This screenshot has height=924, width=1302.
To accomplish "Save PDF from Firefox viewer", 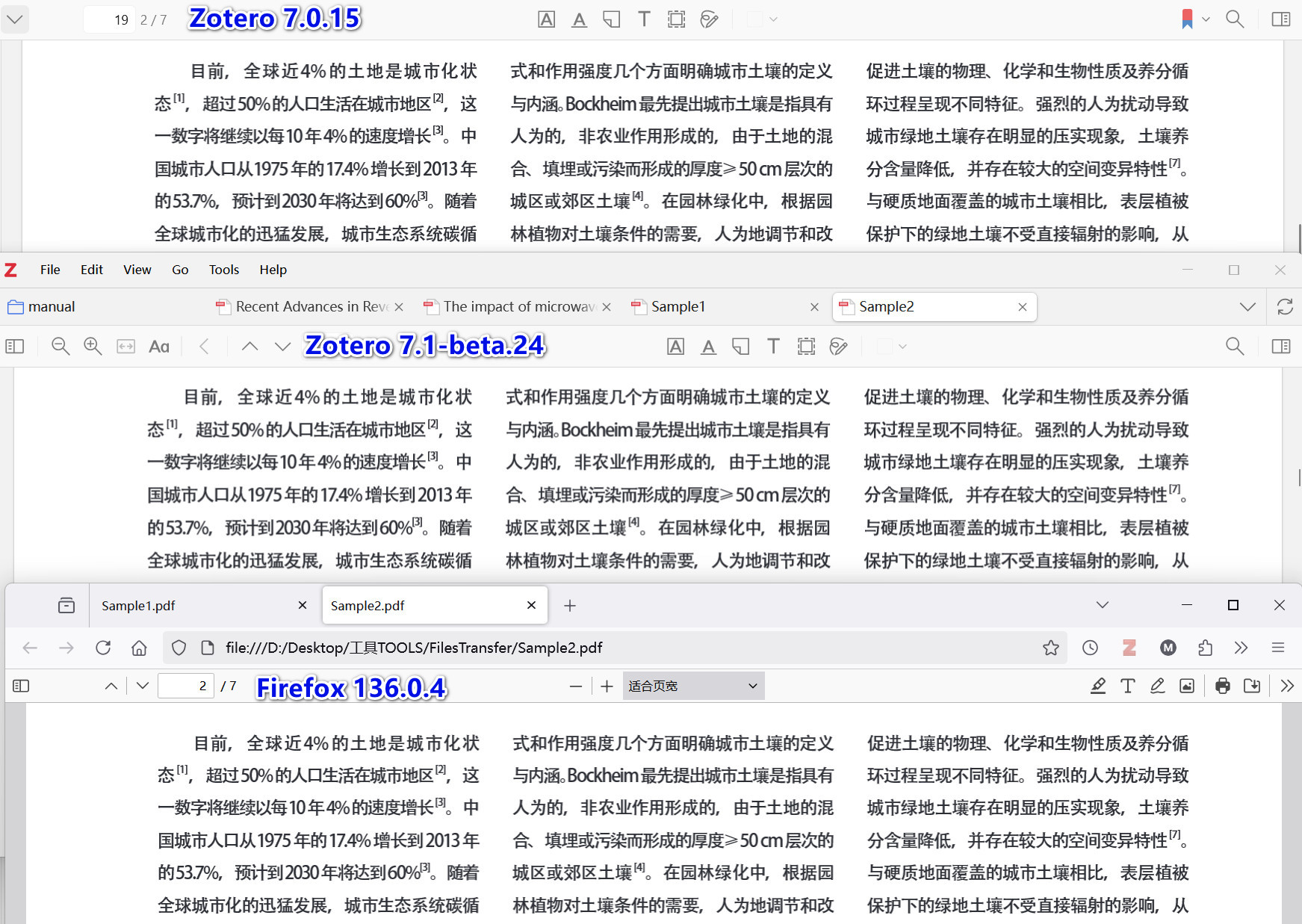I will point(1252,686).
